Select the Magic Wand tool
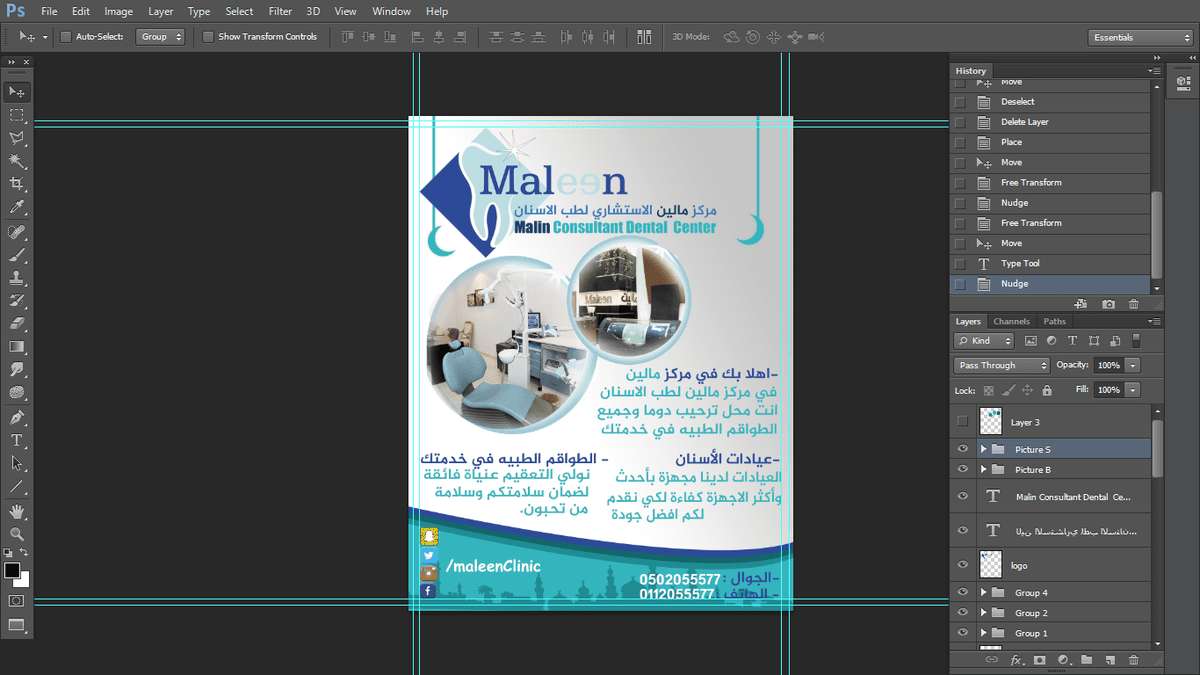Viewport: 1200px width, 675px height. click(x=17, y=161)
